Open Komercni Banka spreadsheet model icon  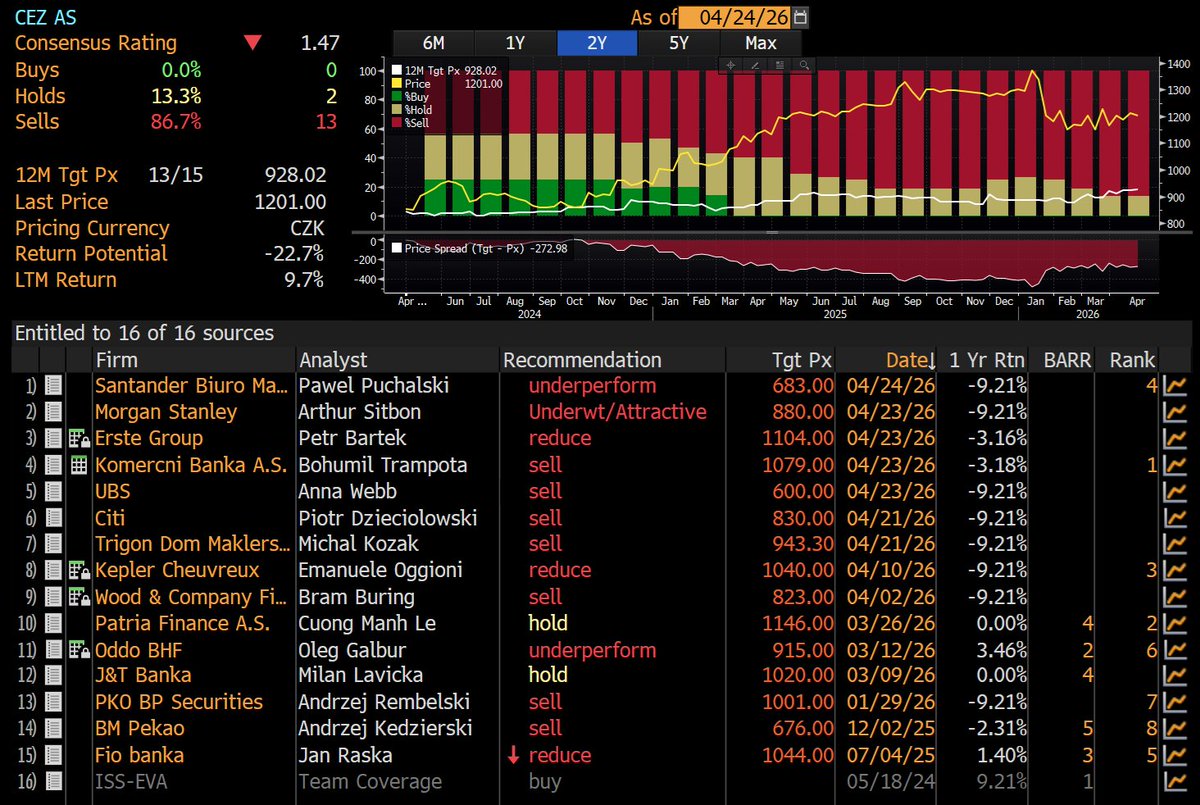click(x=78, y=465)
